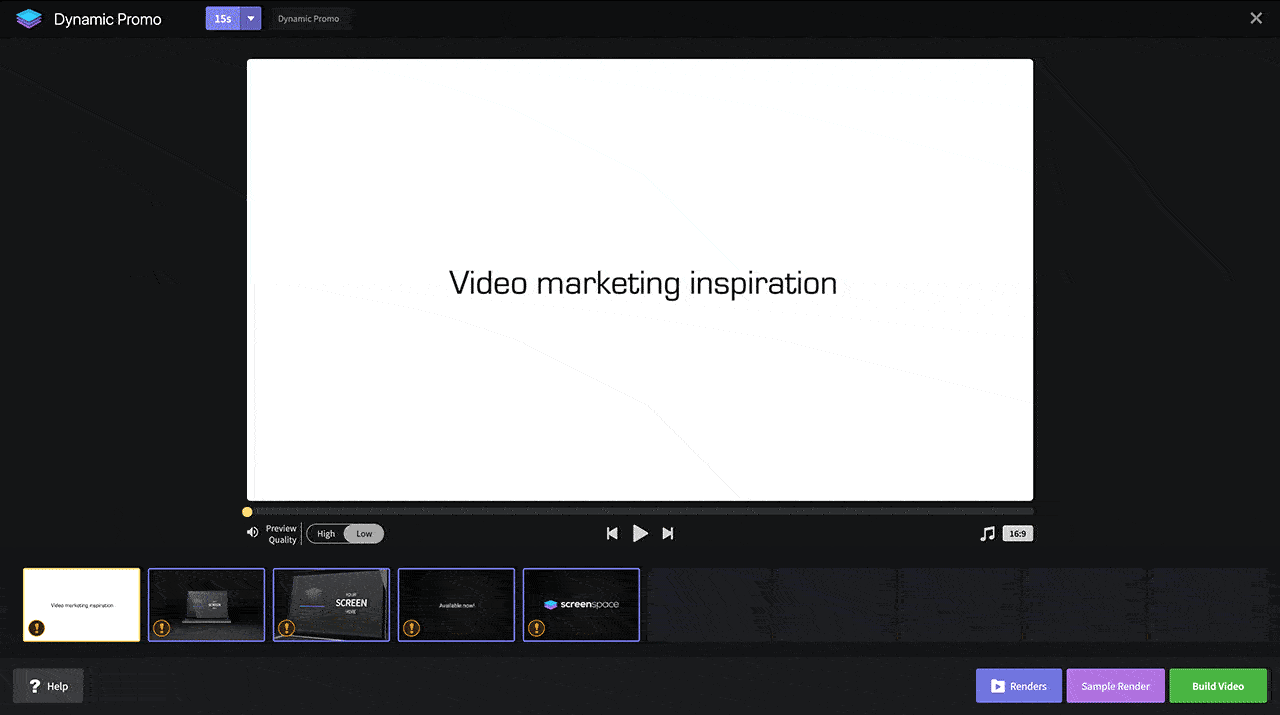
Task: Open the Renders list
Action: coord(1018,686)
